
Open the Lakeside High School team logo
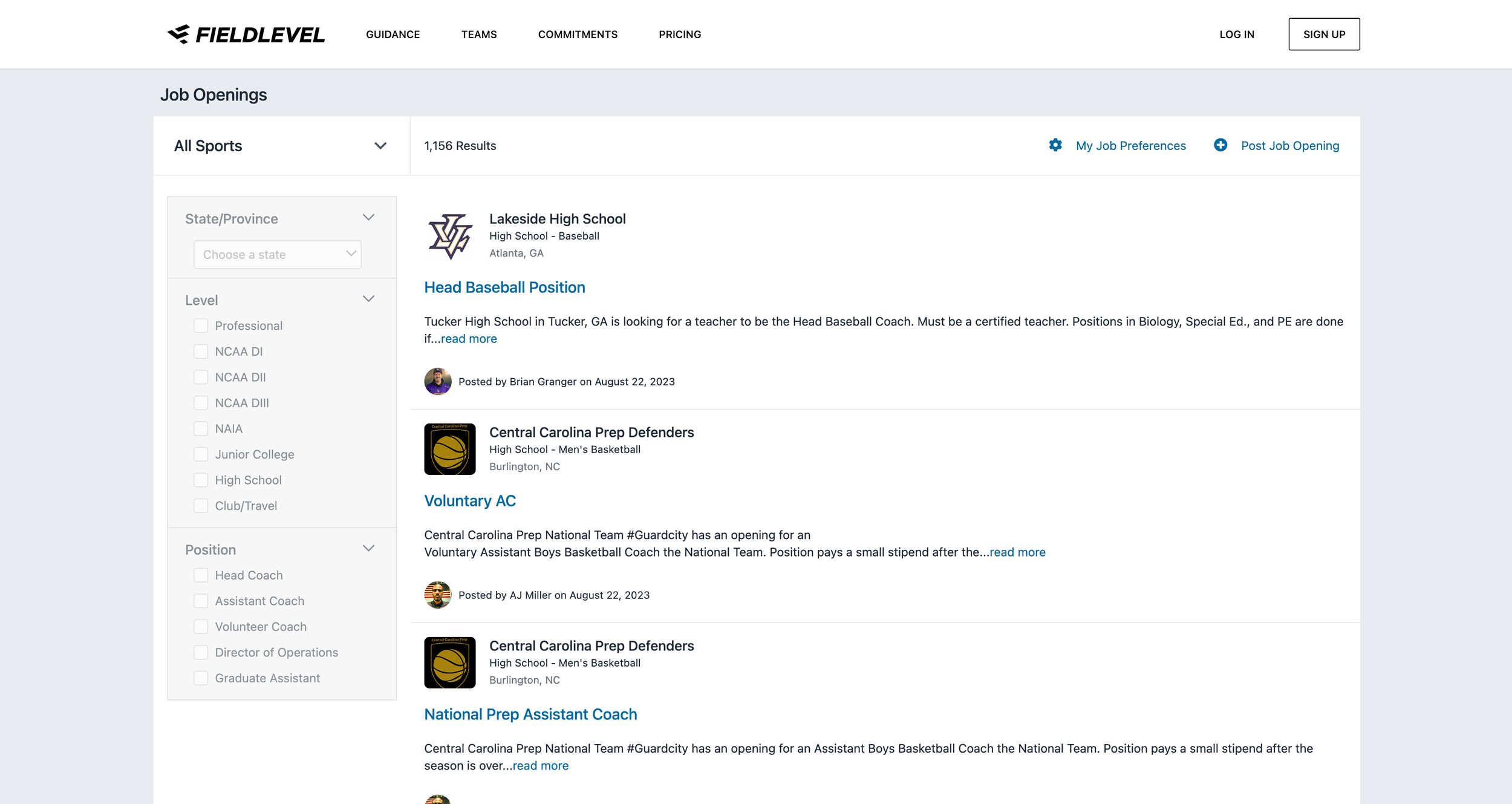449,236
